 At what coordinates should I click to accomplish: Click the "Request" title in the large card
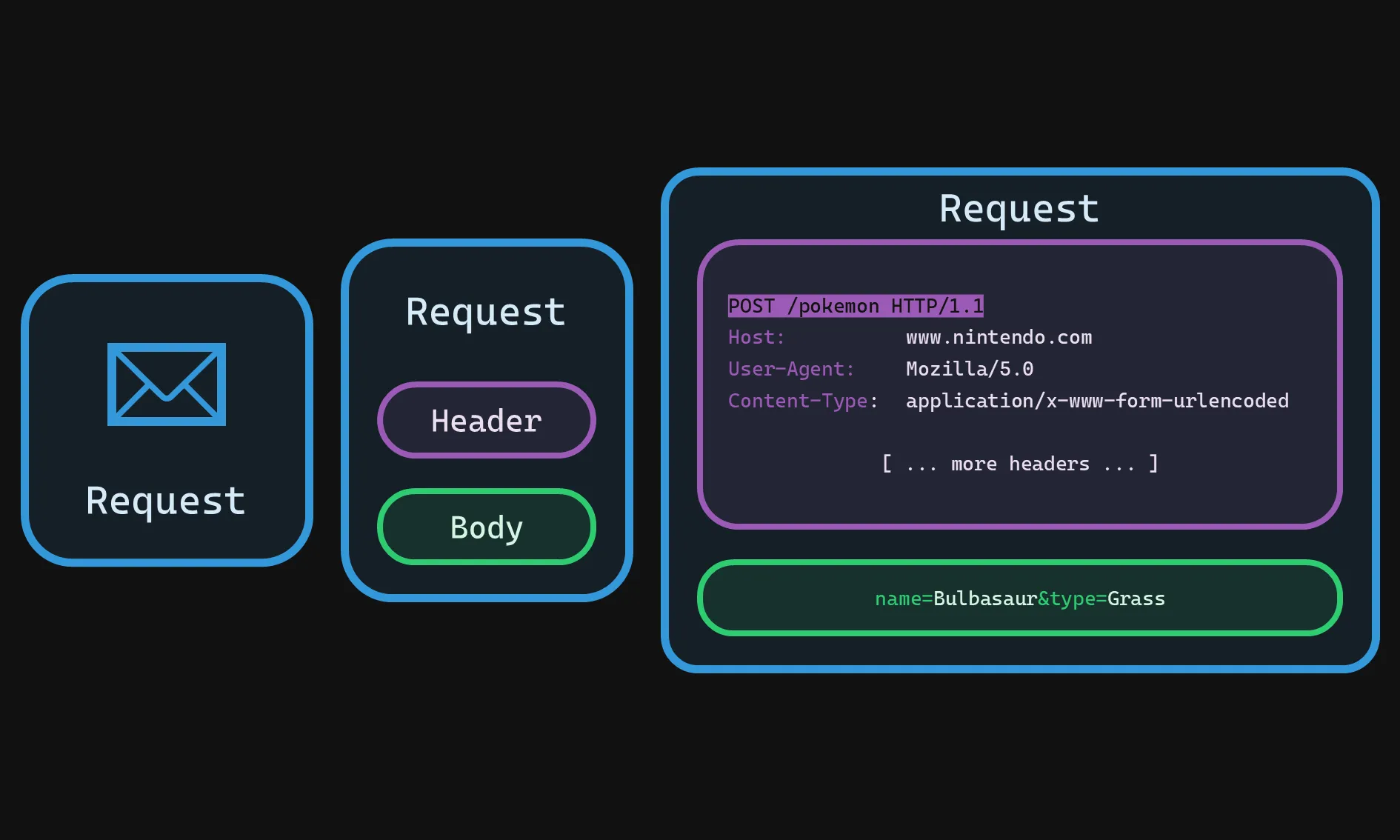[x=1019, y=210]
